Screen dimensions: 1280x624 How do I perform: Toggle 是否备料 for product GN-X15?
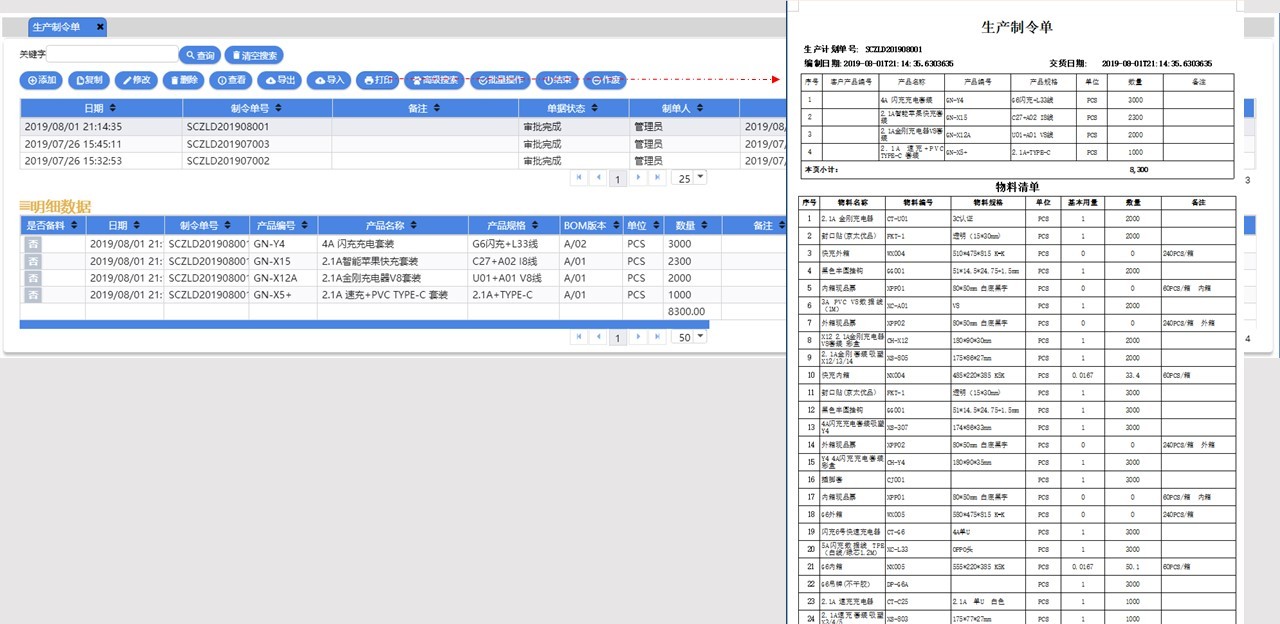33,261
